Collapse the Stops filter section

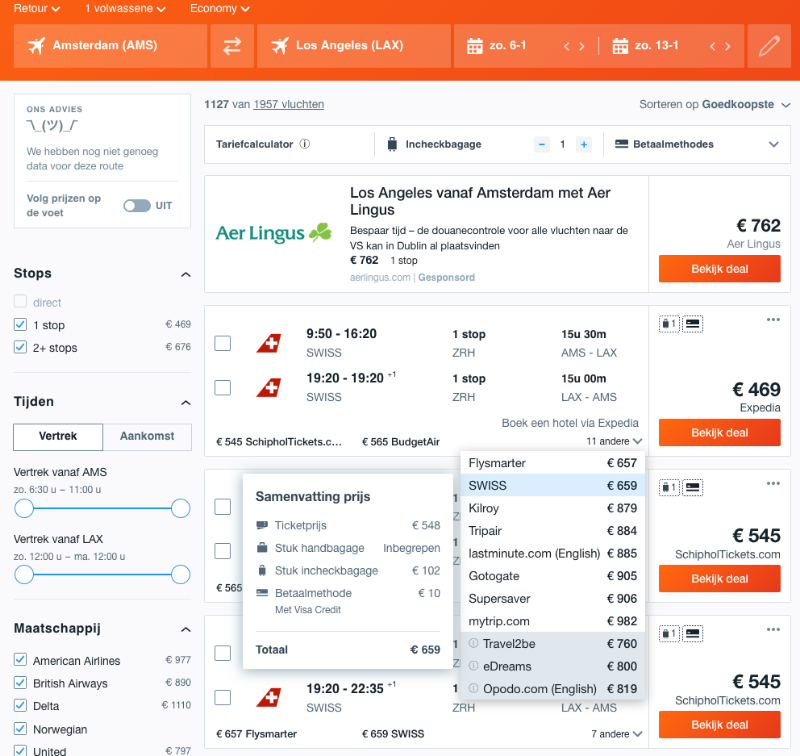185,274
